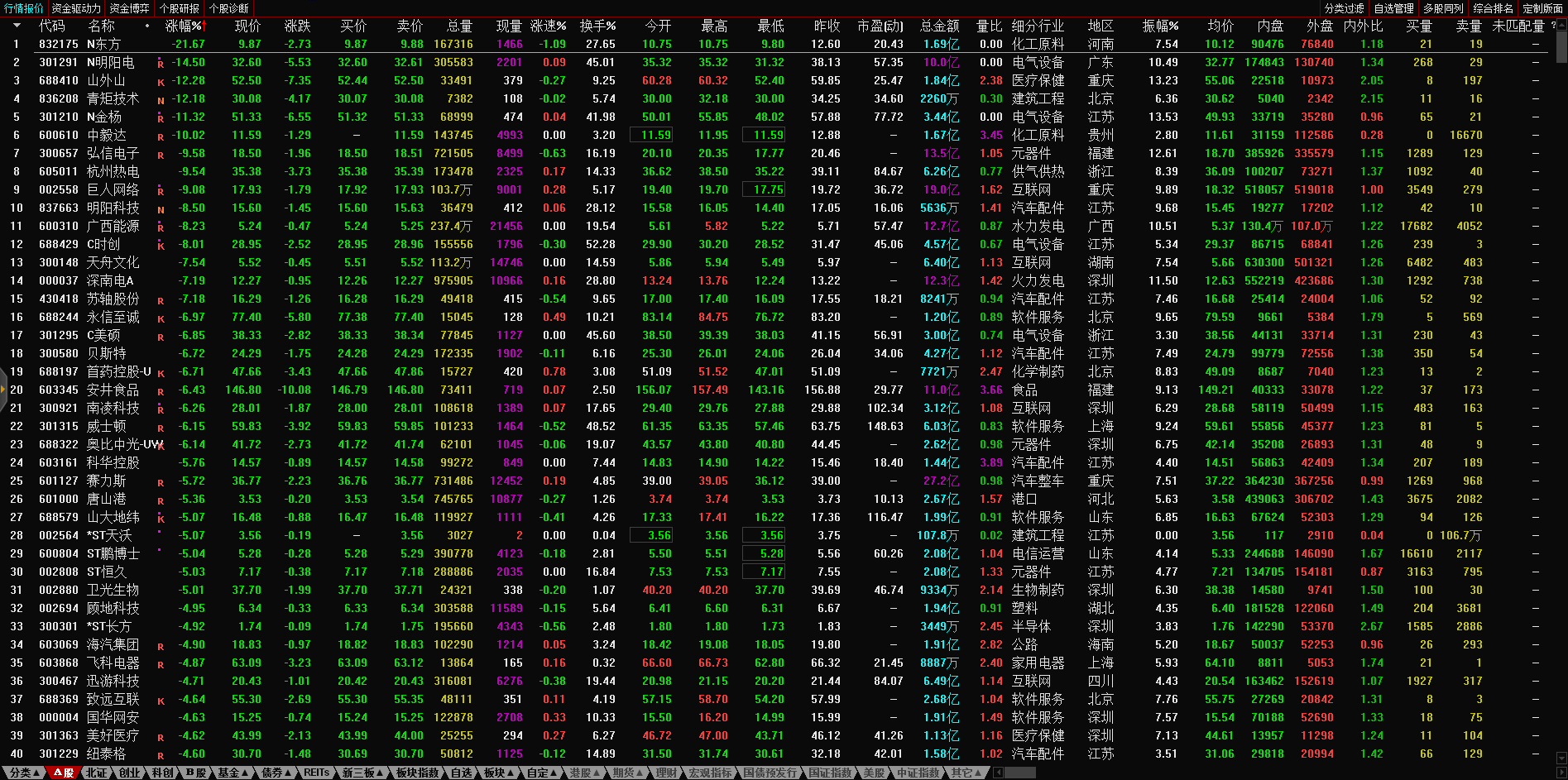Click the R marker icon beside N明阳电

coord(161,64)
